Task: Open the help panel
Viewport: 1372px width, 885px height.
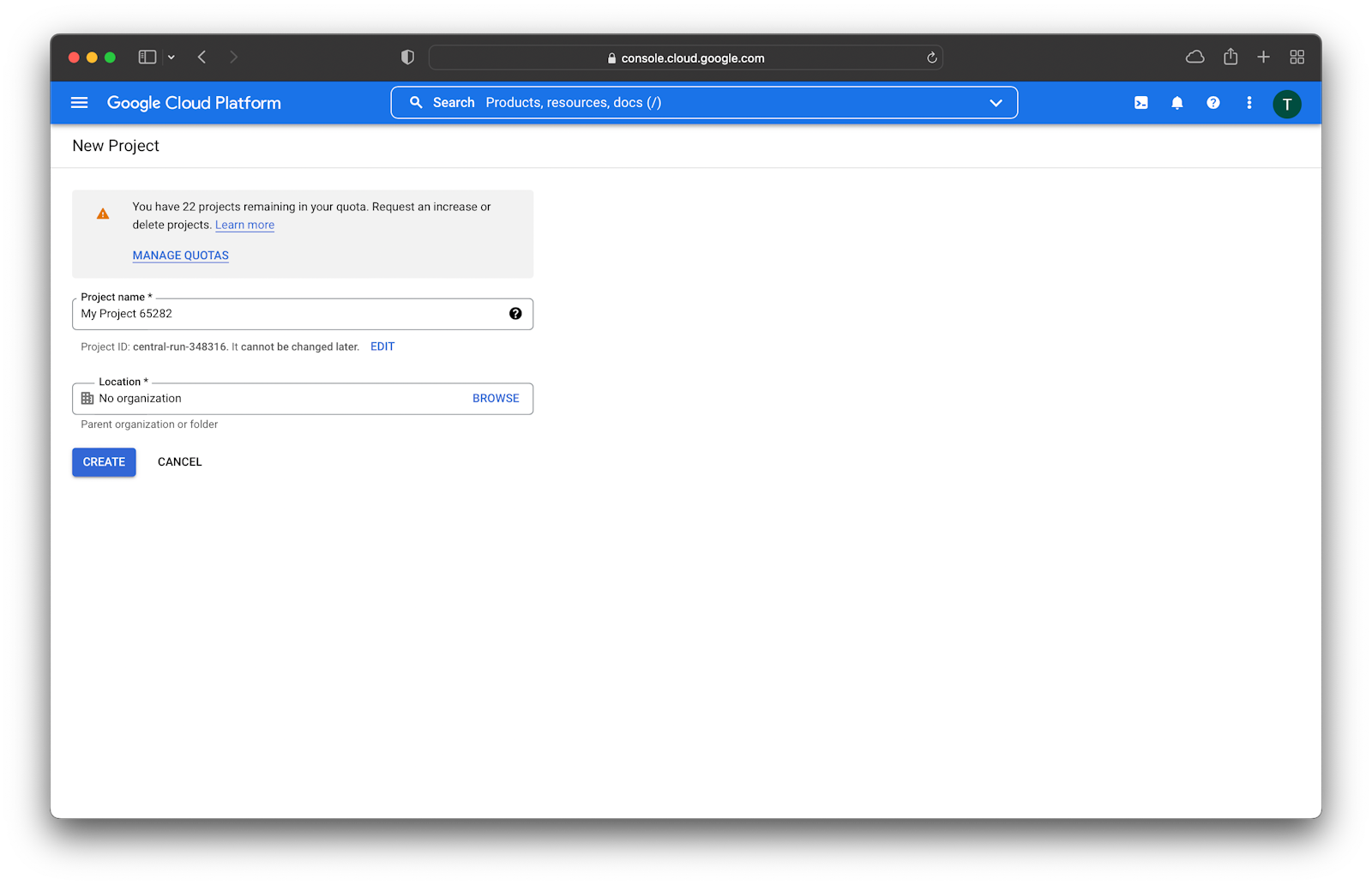Action: coord(1213,102)
